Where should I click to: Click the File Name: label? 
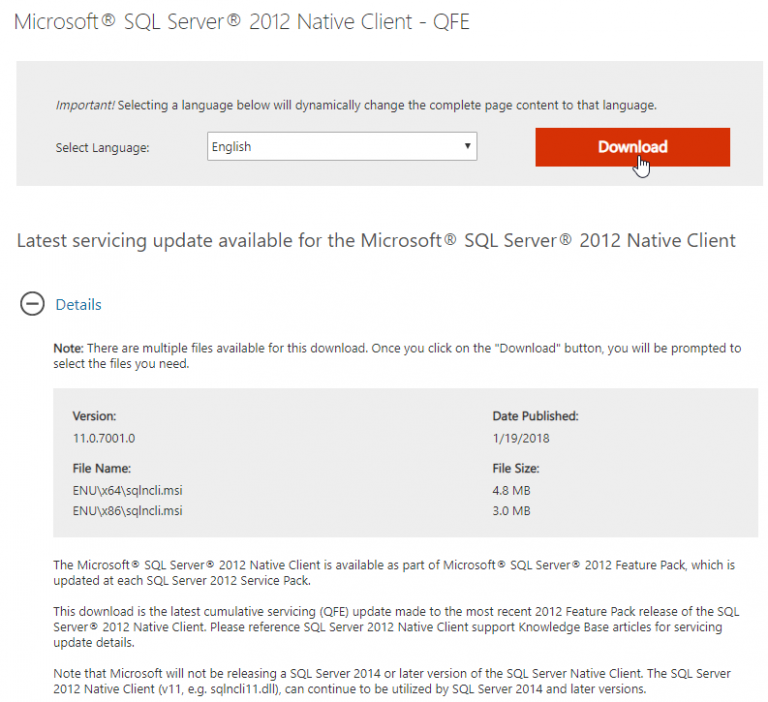(102, 468)
